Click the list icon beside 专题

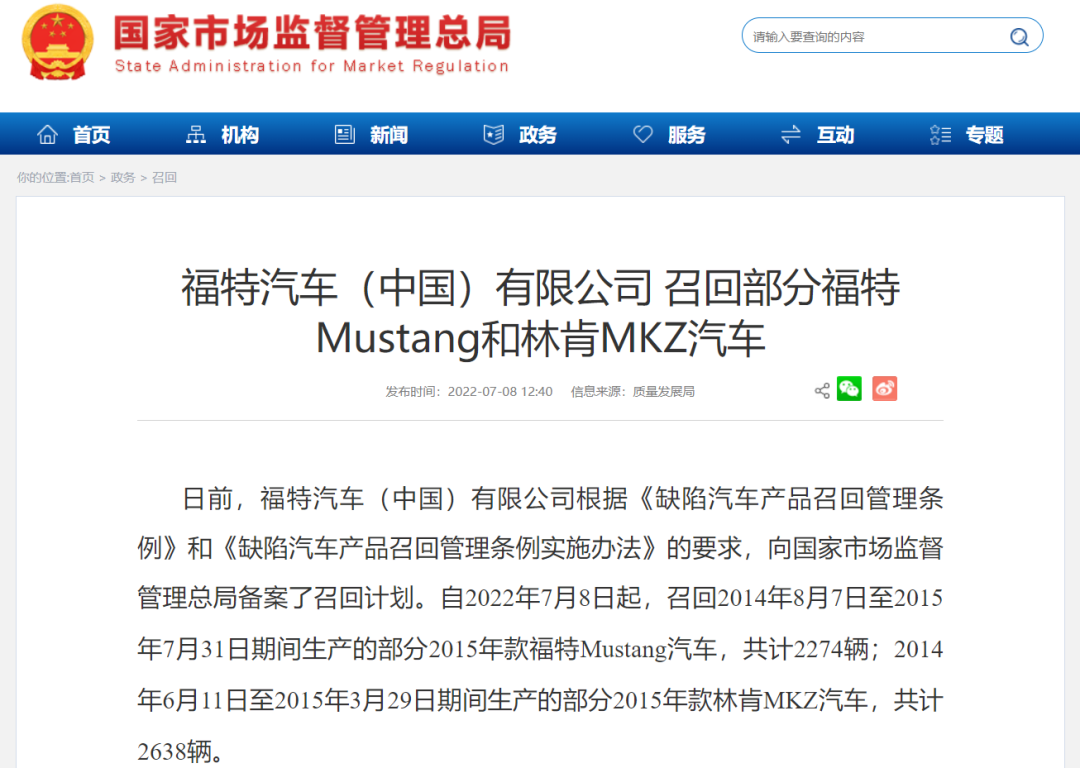coord(940,135)
